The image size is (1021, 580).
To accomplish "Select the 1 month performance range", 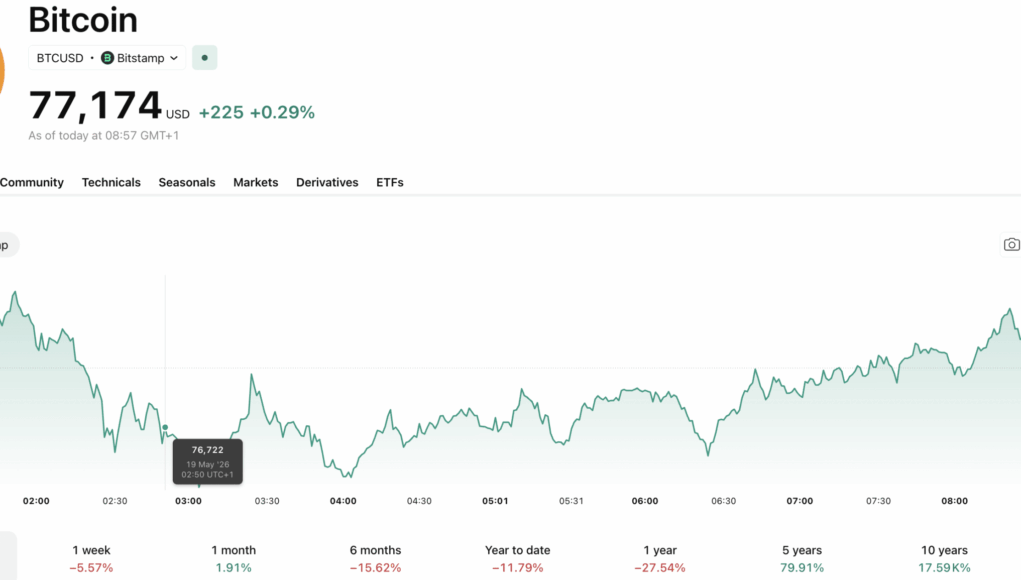I will click(234, 559).
